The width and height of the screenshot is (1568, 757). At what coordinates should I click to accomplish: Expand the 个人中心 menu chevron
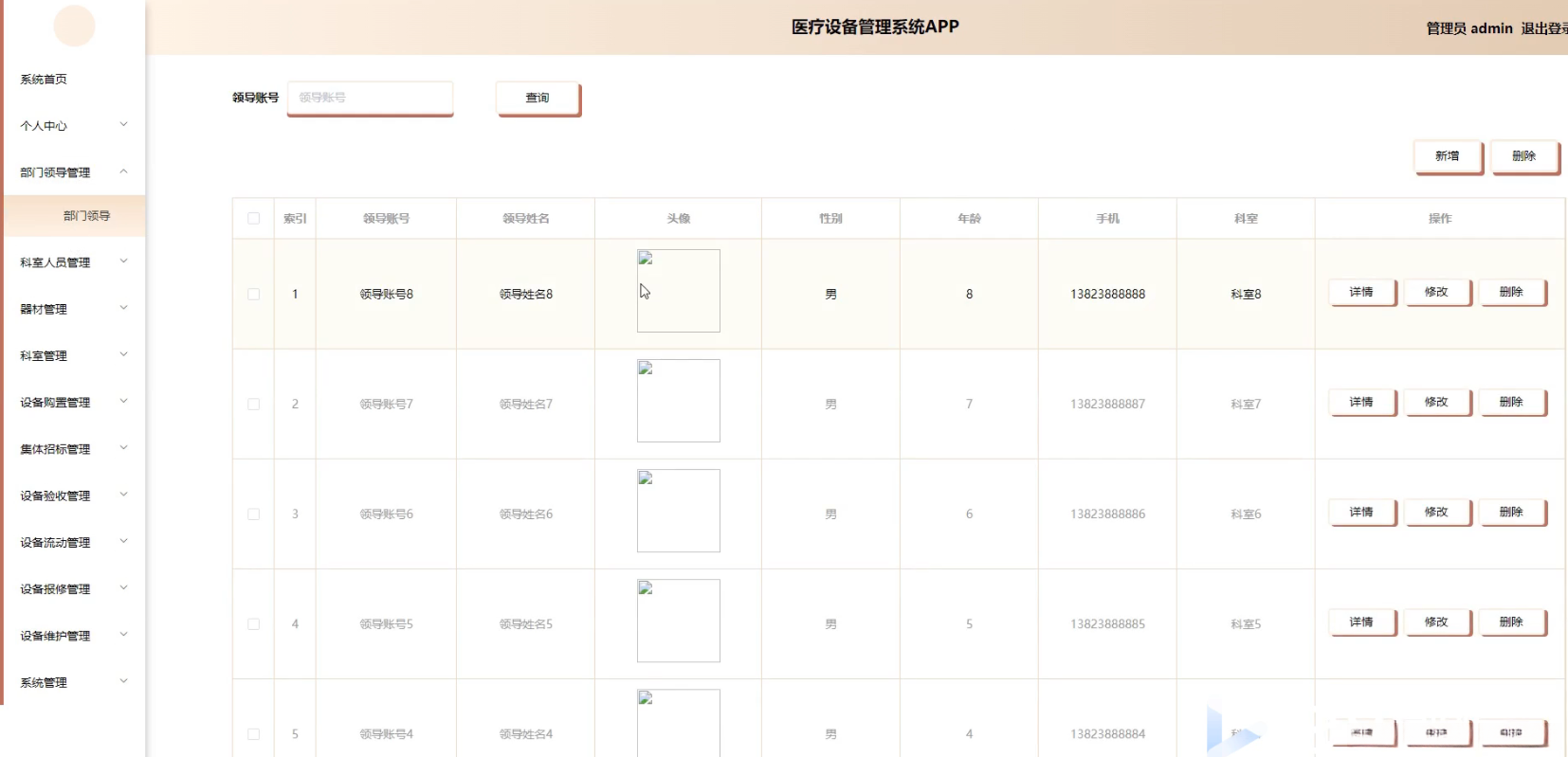[x=123, y=124]
